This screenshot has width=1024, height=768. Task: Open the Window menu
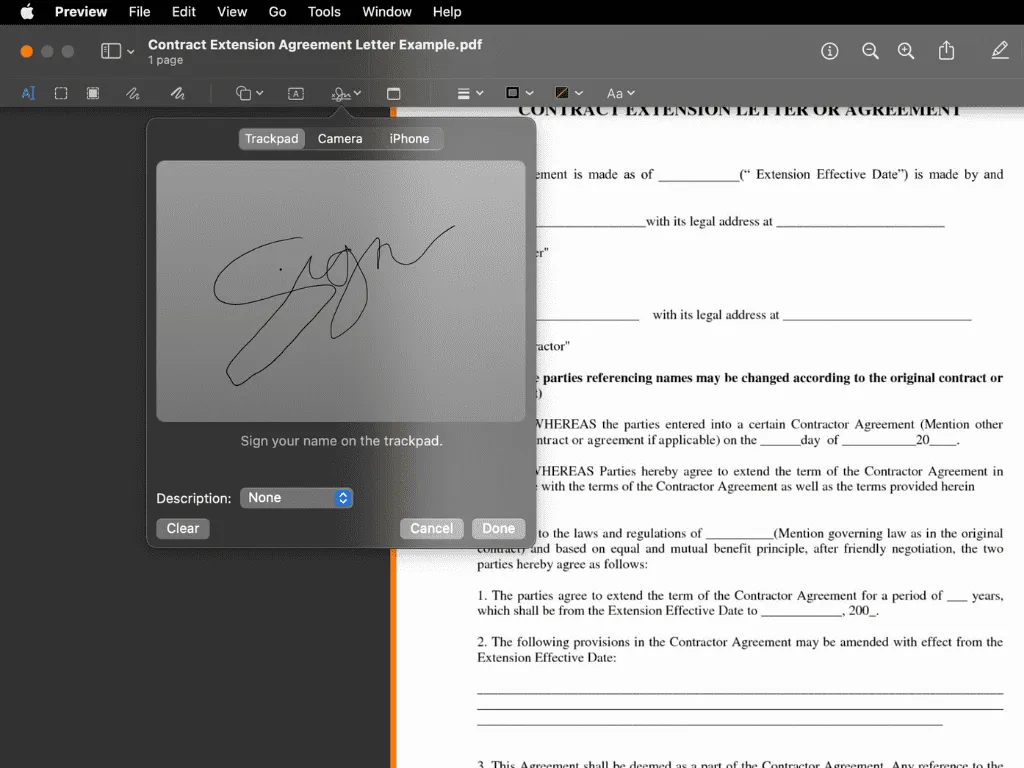(386, 12)
